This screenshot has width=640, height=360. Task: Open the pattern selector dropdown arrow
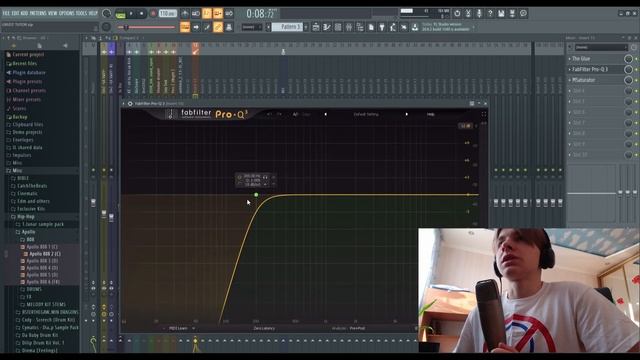click(306, 27)
